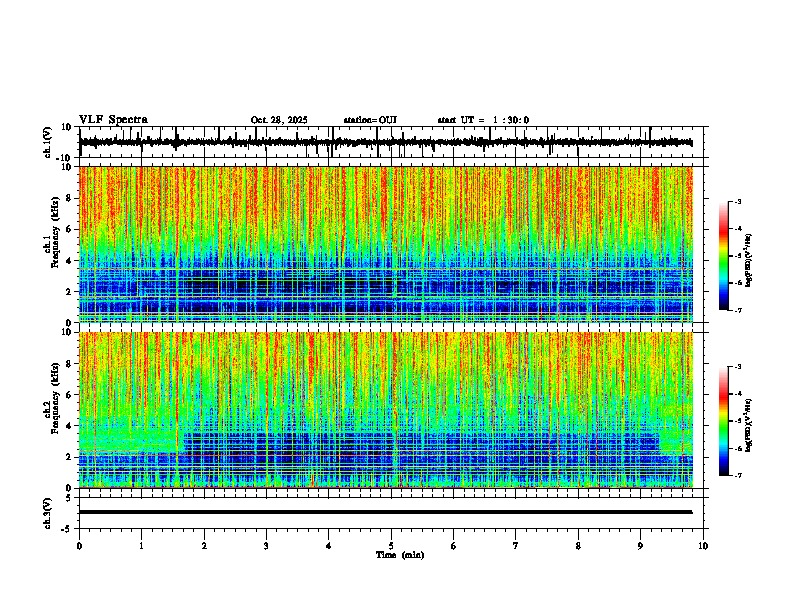Select the ch.2 "Frequency (kHz)" axis label
Screen dimensions: 792x612
click(55, 398)
